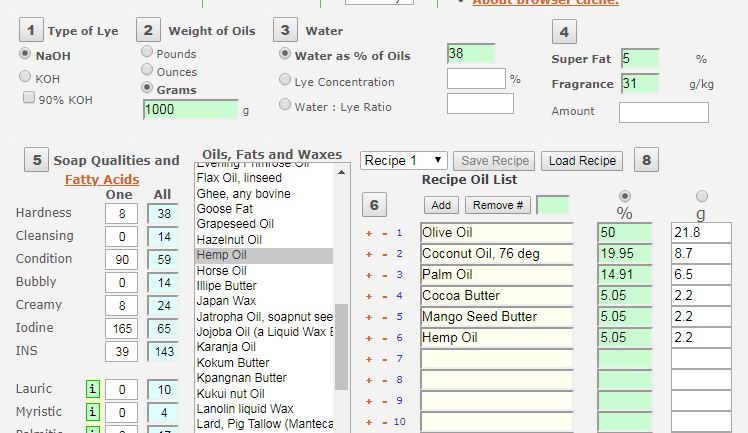Click the minus icon on Cocoa Butter row

click(383, 296)
